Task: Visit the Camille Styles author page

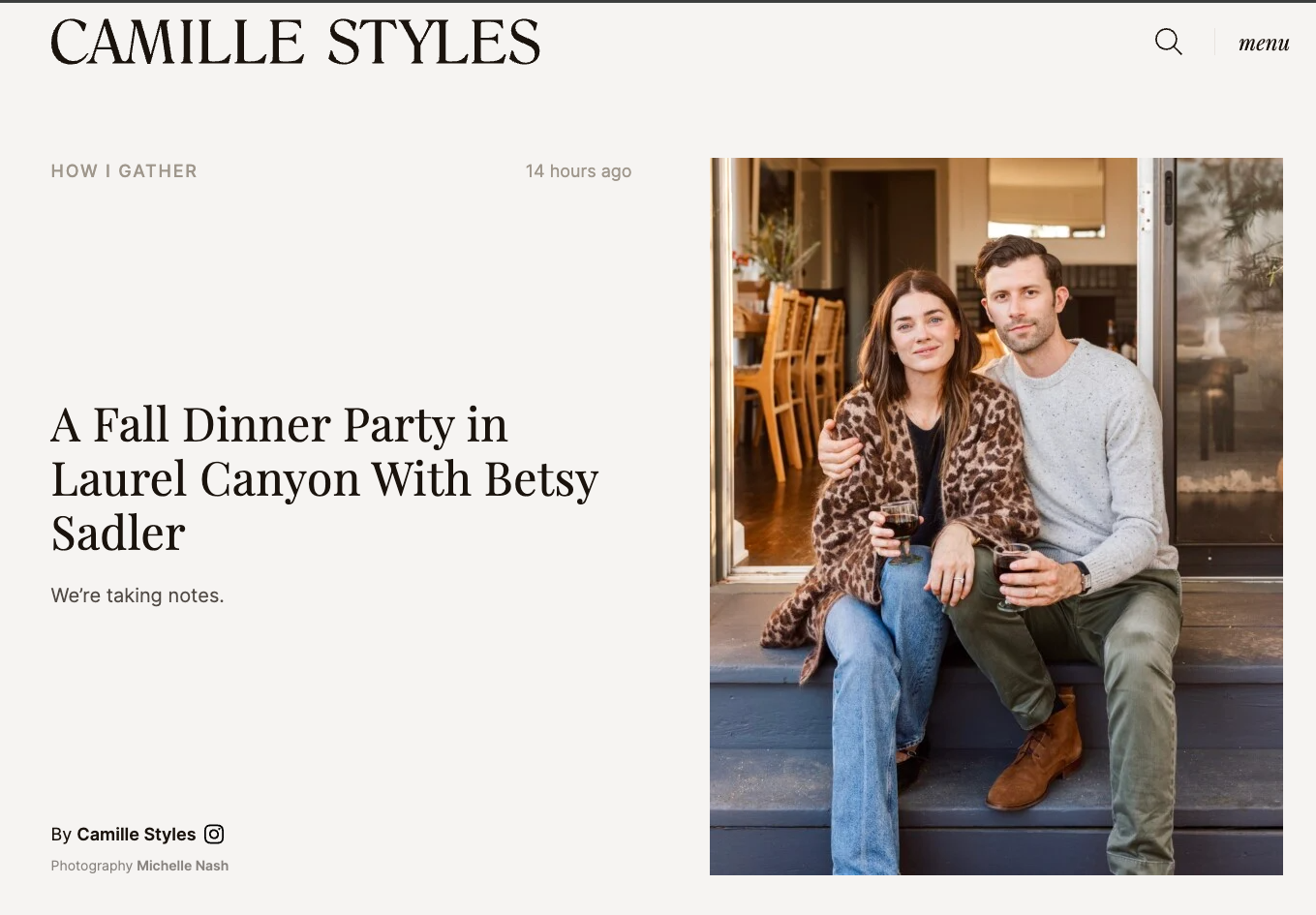Action: tap(136, 834)
